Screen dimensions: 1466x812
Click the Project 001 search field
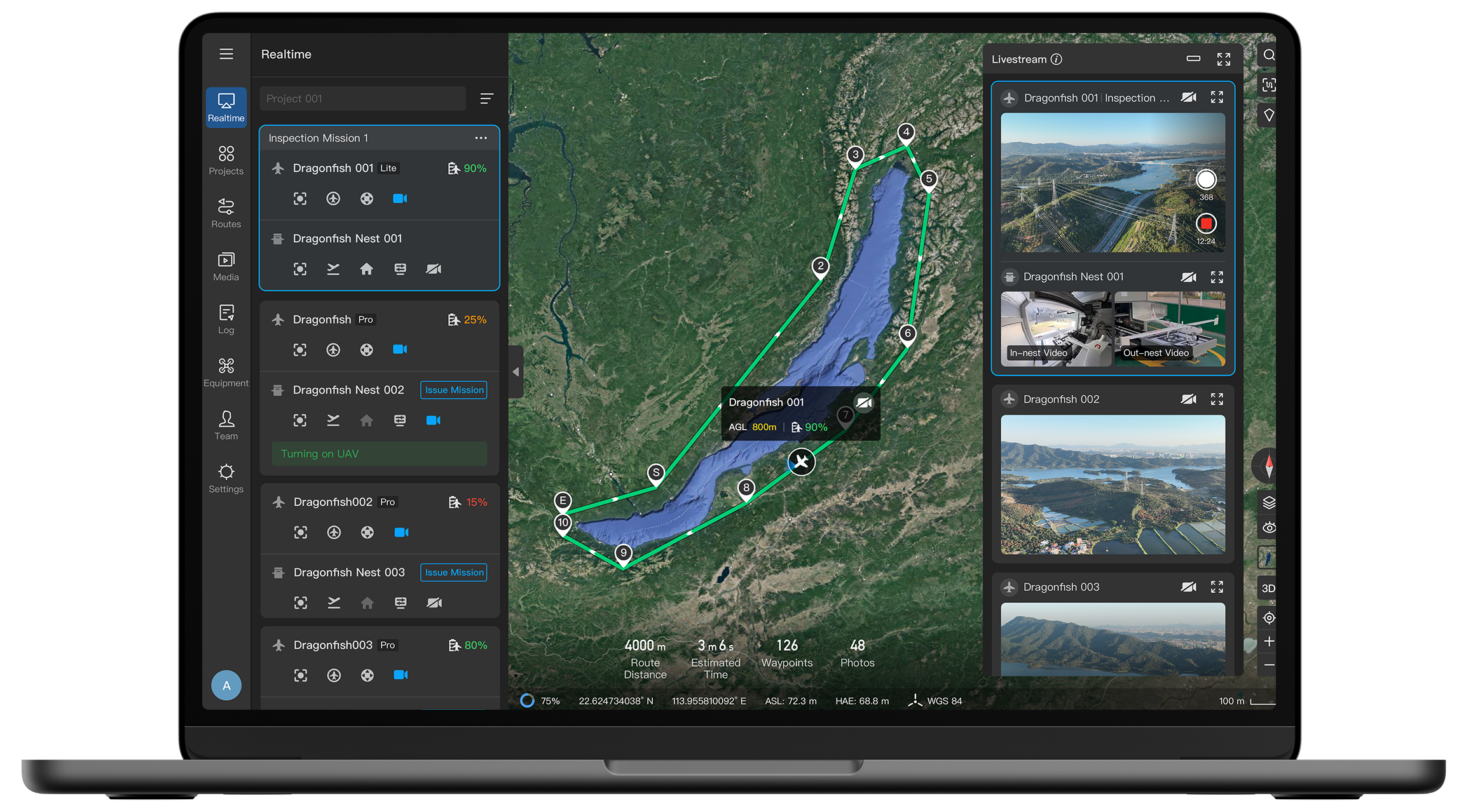[x=362, y=98]
